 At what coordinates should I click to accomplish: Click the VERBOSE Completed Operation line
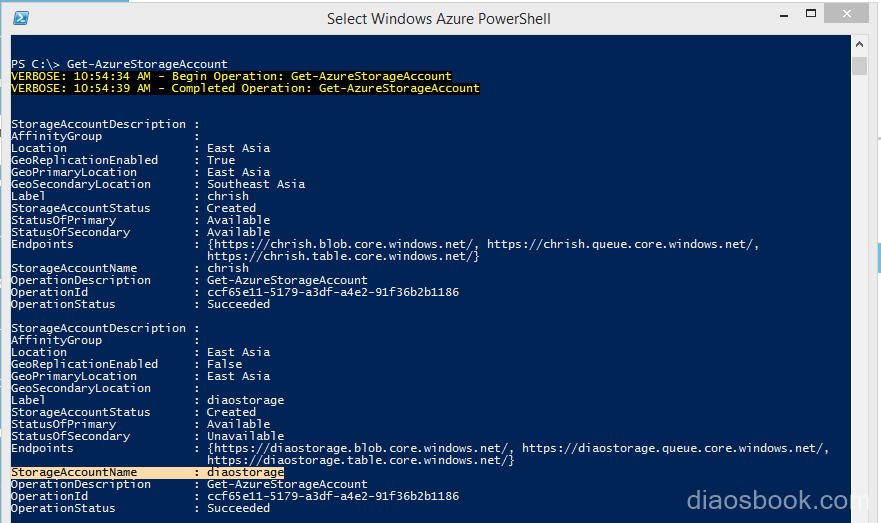click(245, 88)
